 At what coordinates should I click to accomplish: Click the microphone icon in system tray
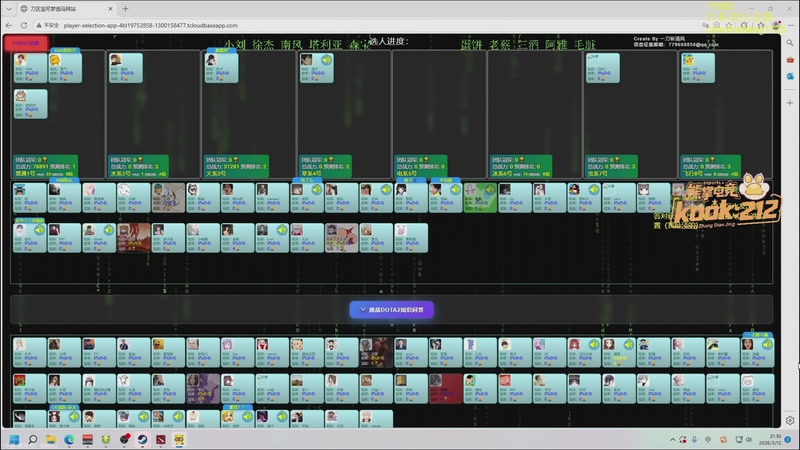(x=694, y=439)
